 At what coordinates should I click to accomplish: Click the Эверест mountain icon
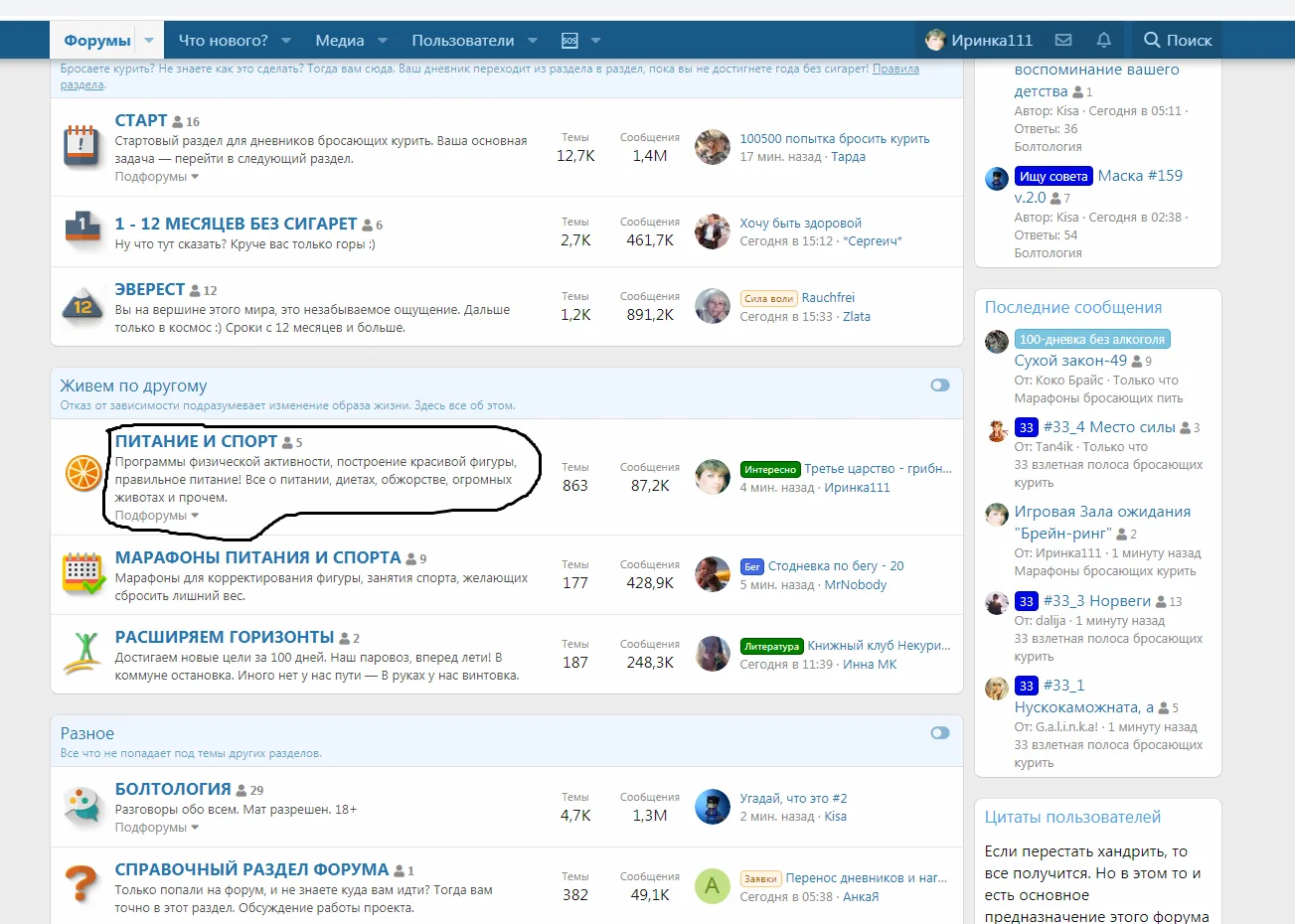(82, 307)
